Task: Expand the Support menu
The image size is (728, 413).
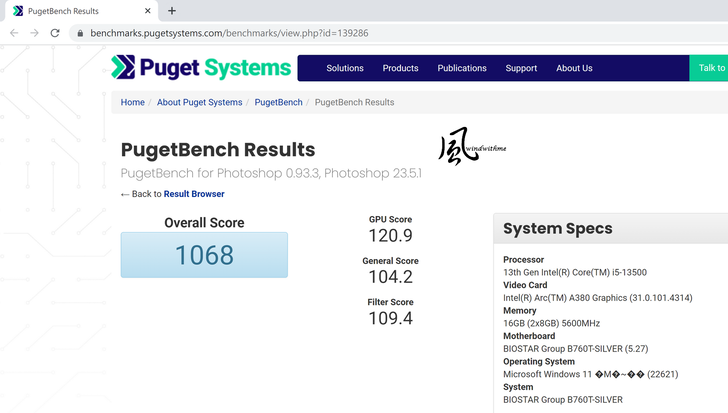Action: point(521,68)
